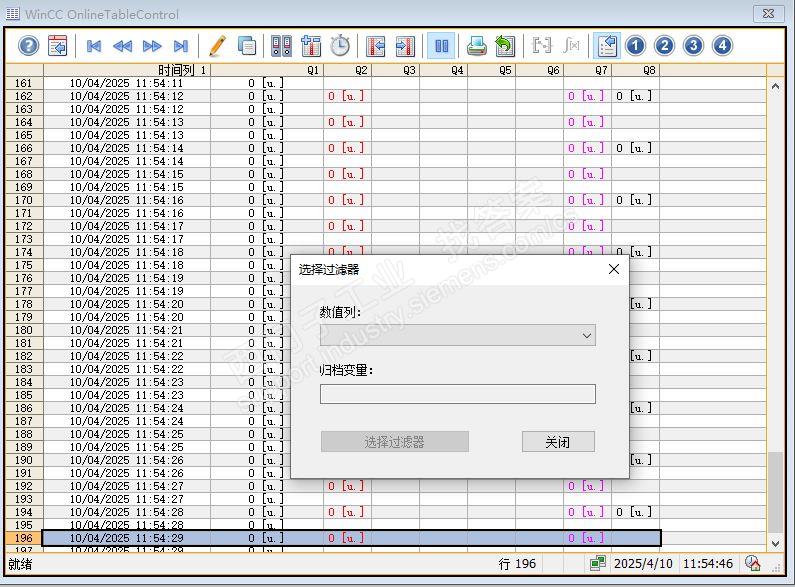
Task: Open the select columns icon
Action: (x=311, y=46)
